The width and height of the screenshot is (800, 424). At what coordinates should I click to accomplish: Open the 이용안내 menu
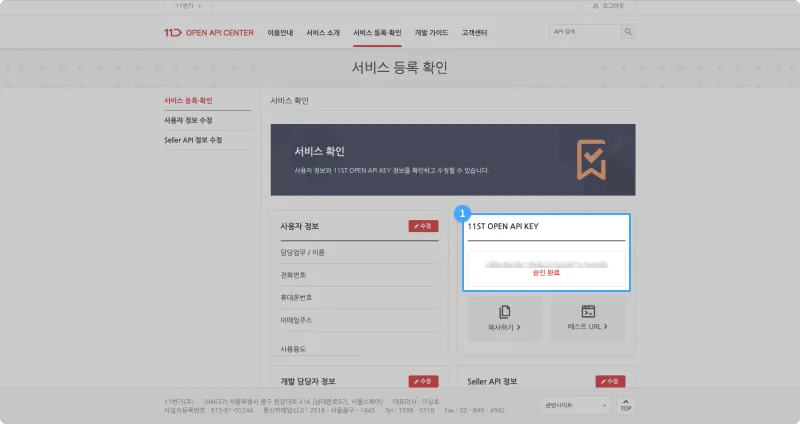pyautogui.click(x=280, y=33)
